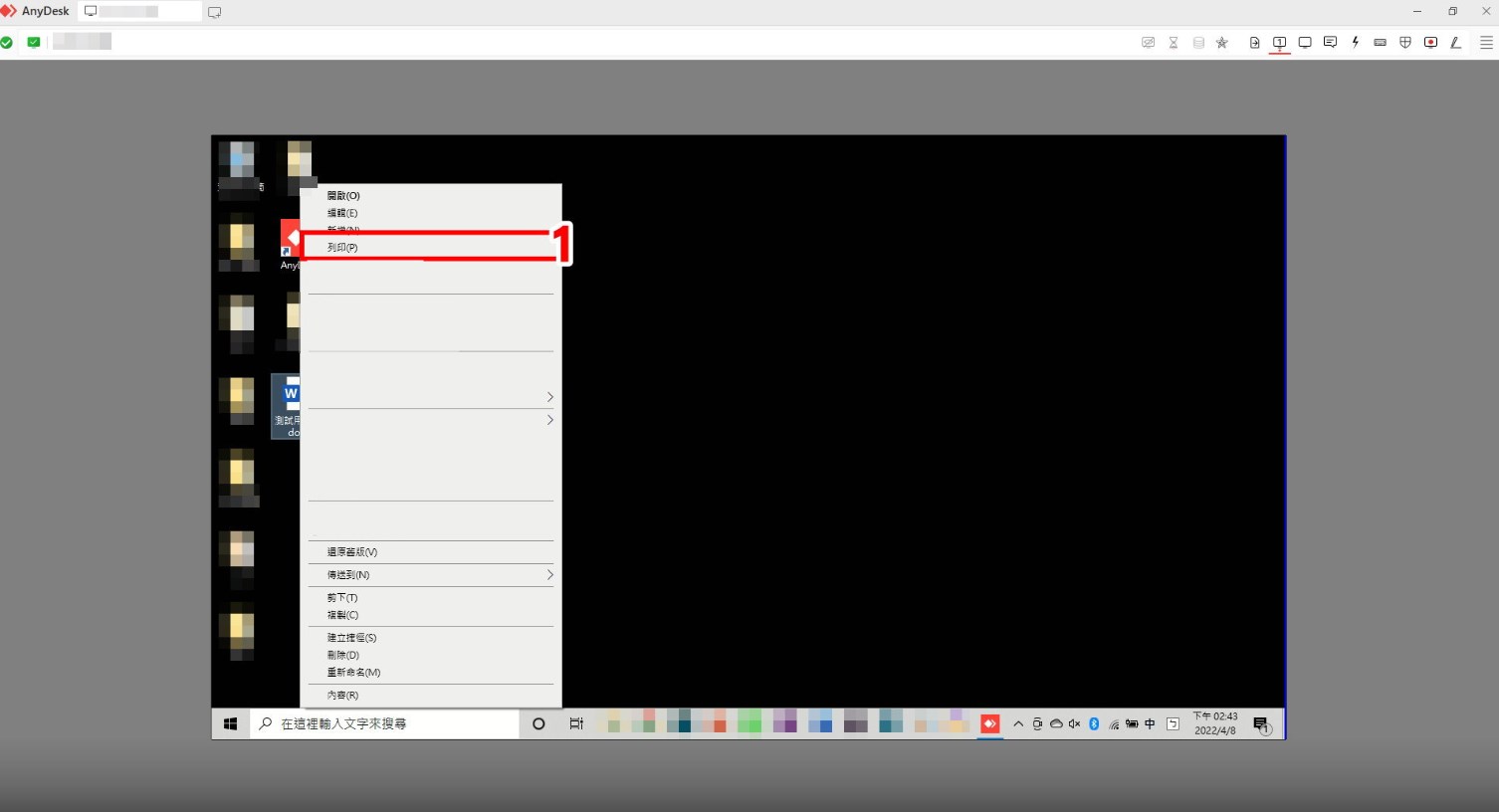The height and width of the screenshot is (812, 1499).
Task: Toggle the muted volume icon in remote tray
Action: tap(1075, 724)
